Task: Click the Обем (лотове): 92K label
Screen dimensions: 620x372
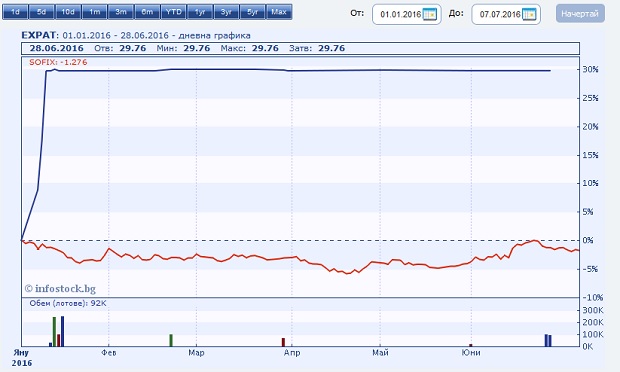Action: tap(68, 303)
